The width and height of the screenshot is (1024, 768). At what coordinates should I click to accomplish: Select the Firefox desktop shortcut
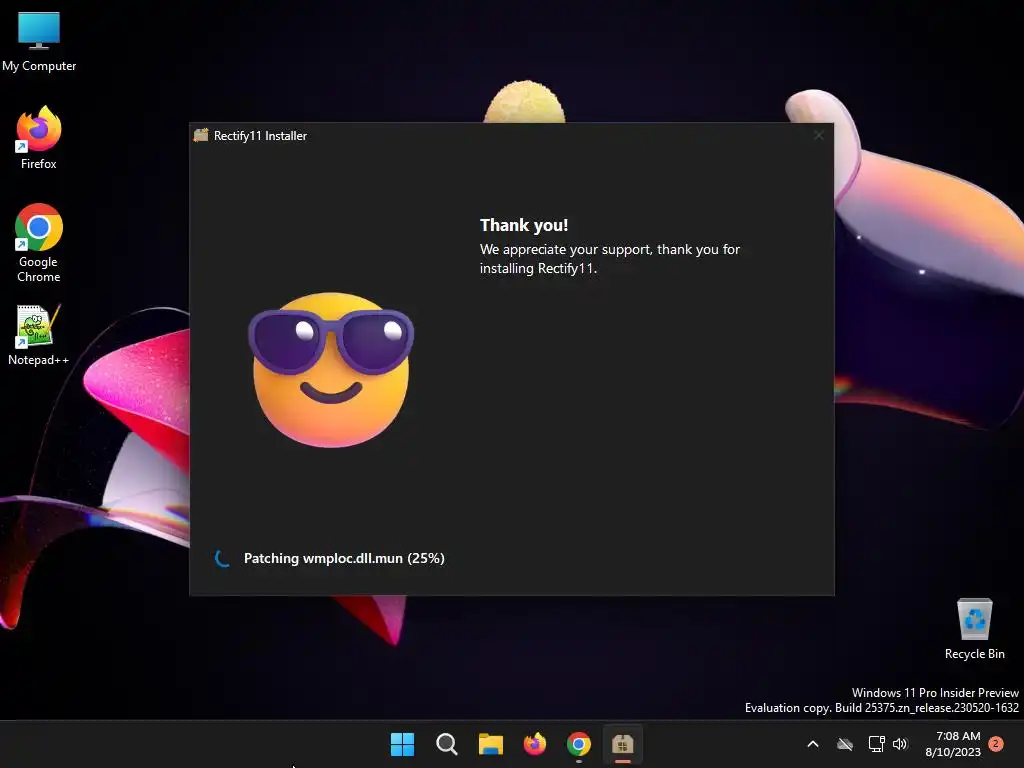[x=39, y=138]
